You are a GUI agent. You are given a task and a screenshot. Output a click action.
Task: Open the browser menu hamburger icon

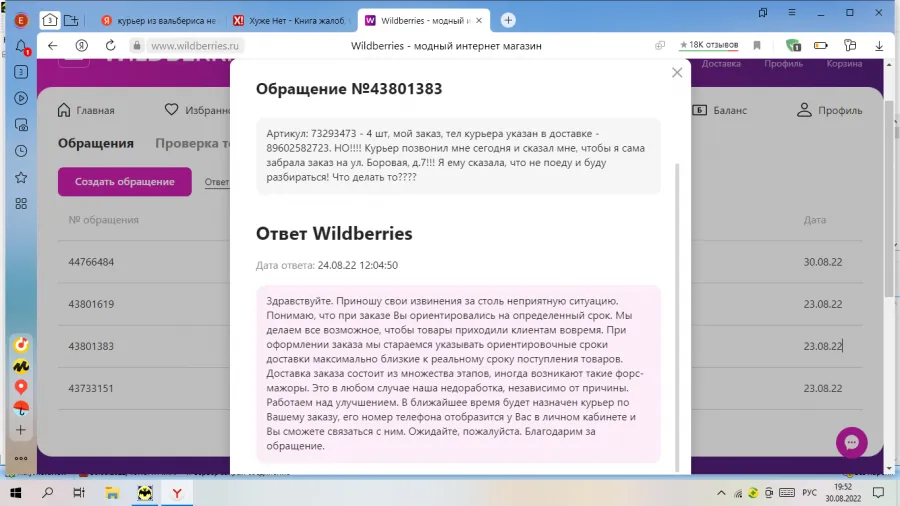point(792,12)
